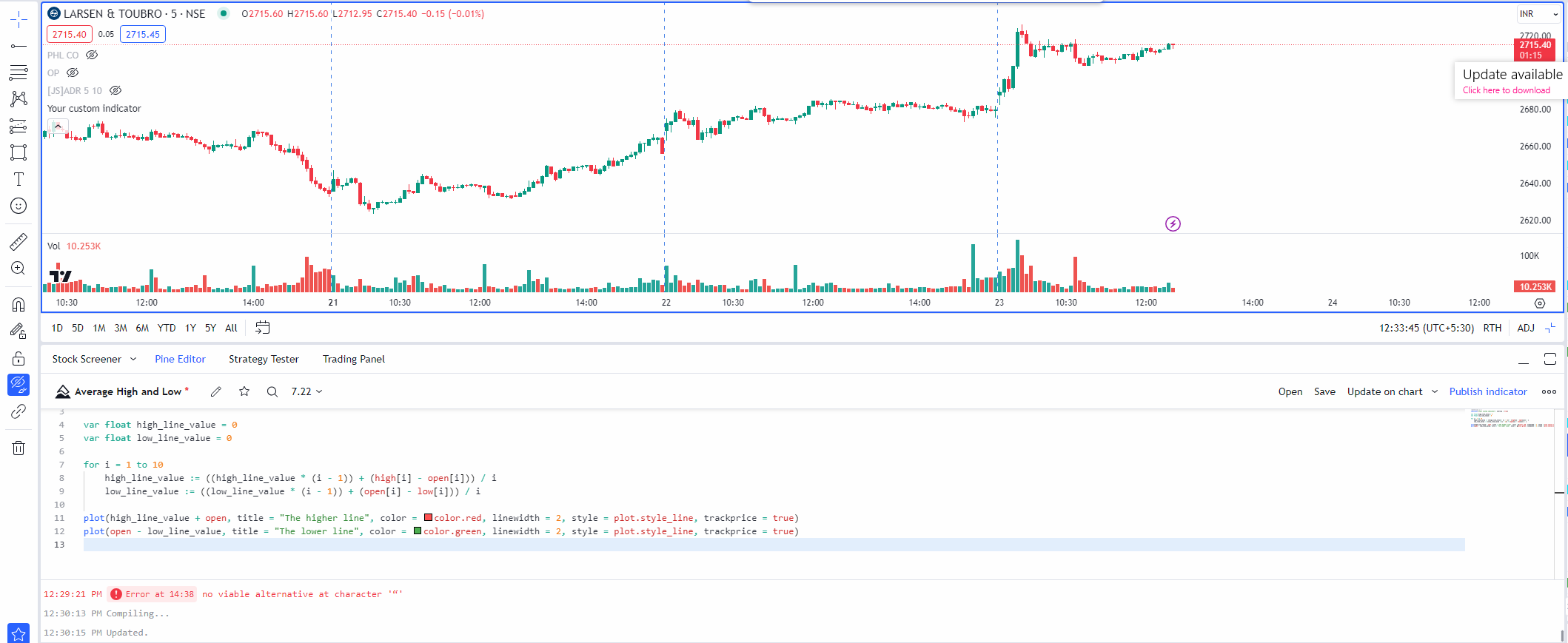This screenshot has width=1568, height=643.
Task: Open chart scale settings gear
Action: [x=1540, y=303]
